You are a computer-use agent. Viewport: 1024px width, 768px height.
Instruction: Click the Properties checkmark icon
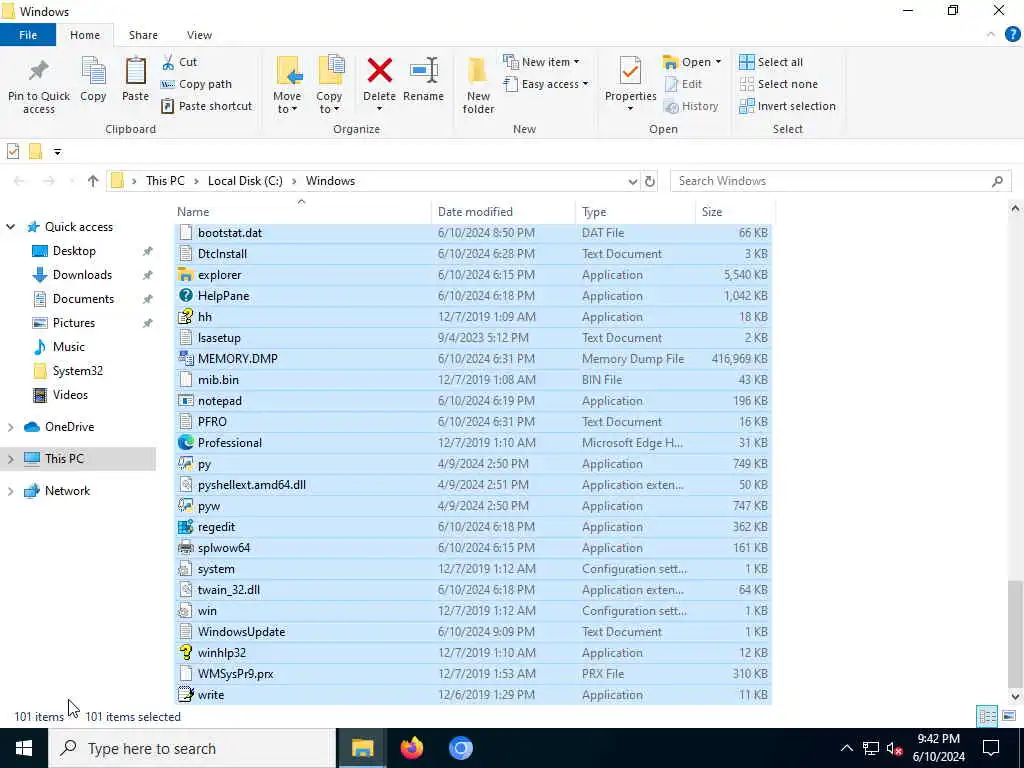(630, 71)
